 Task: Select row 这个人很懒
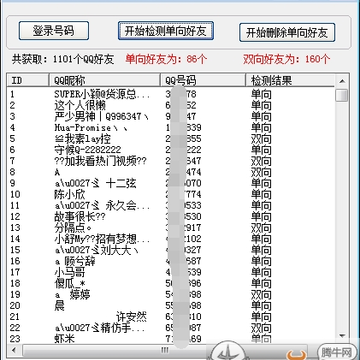171,106
